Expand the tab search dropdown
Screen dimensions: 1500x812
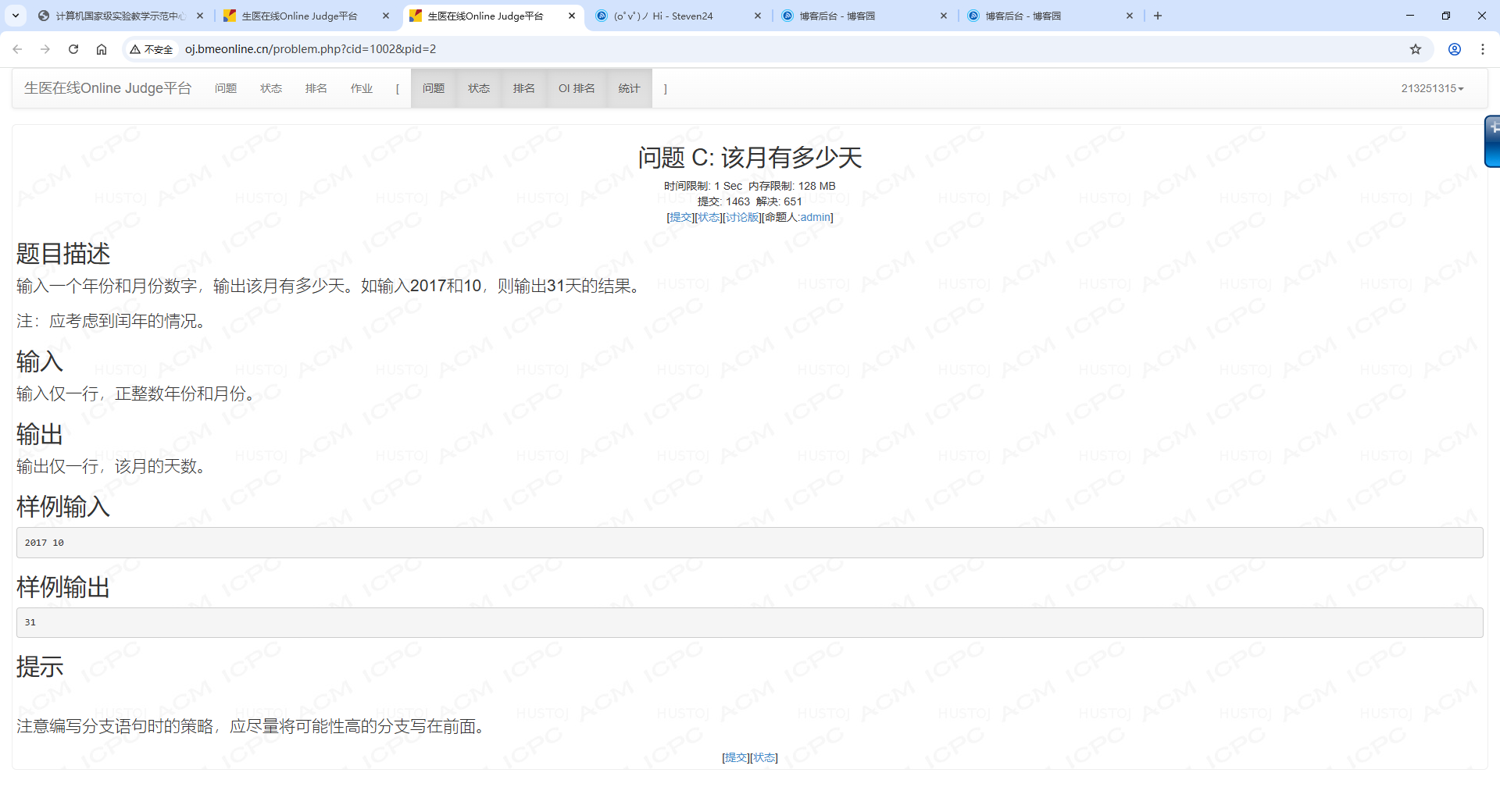pyautogui.click(x=16, y=16)
